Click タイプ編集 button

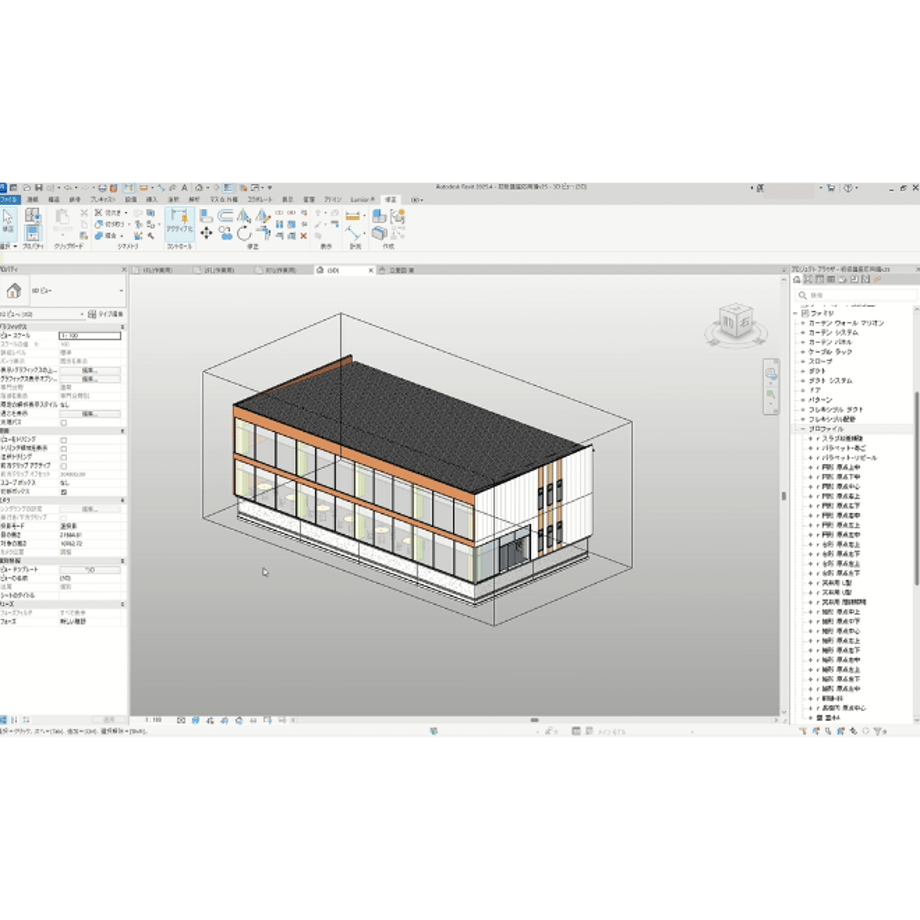(105, 314)
